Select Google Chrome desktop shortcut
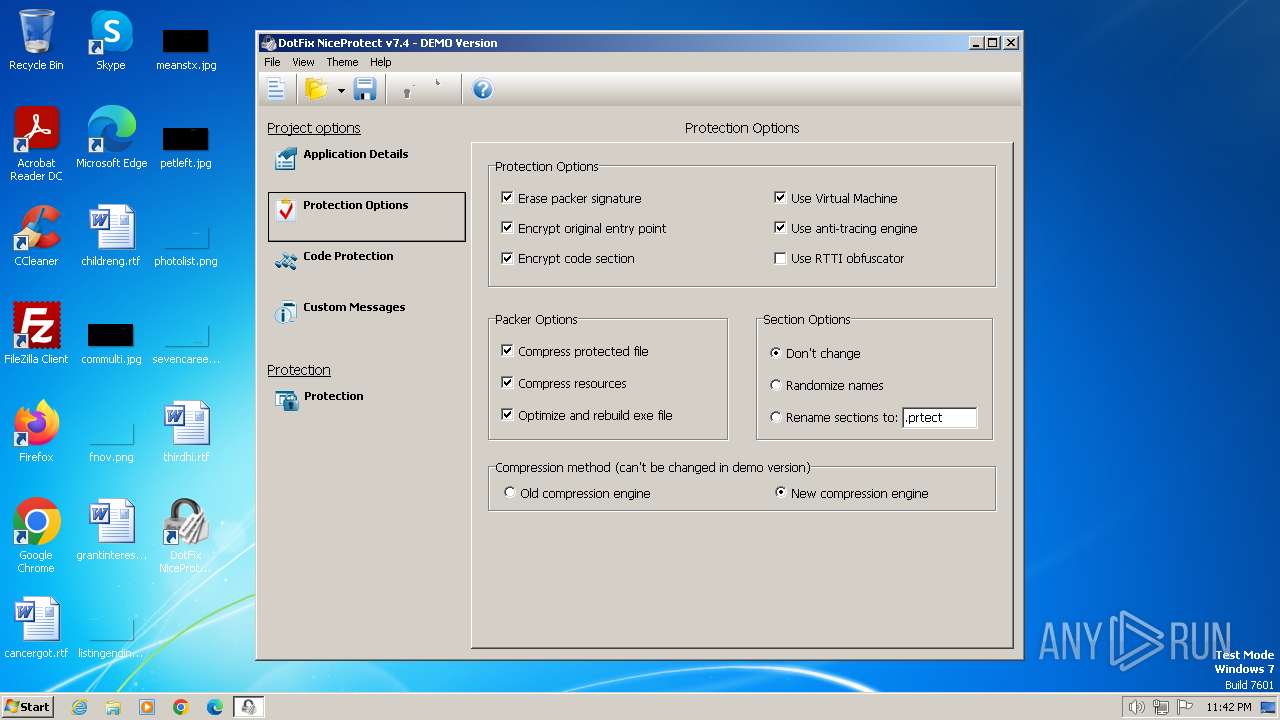The height and width of the screenshot is (720, 1280). tap(36, 536)
